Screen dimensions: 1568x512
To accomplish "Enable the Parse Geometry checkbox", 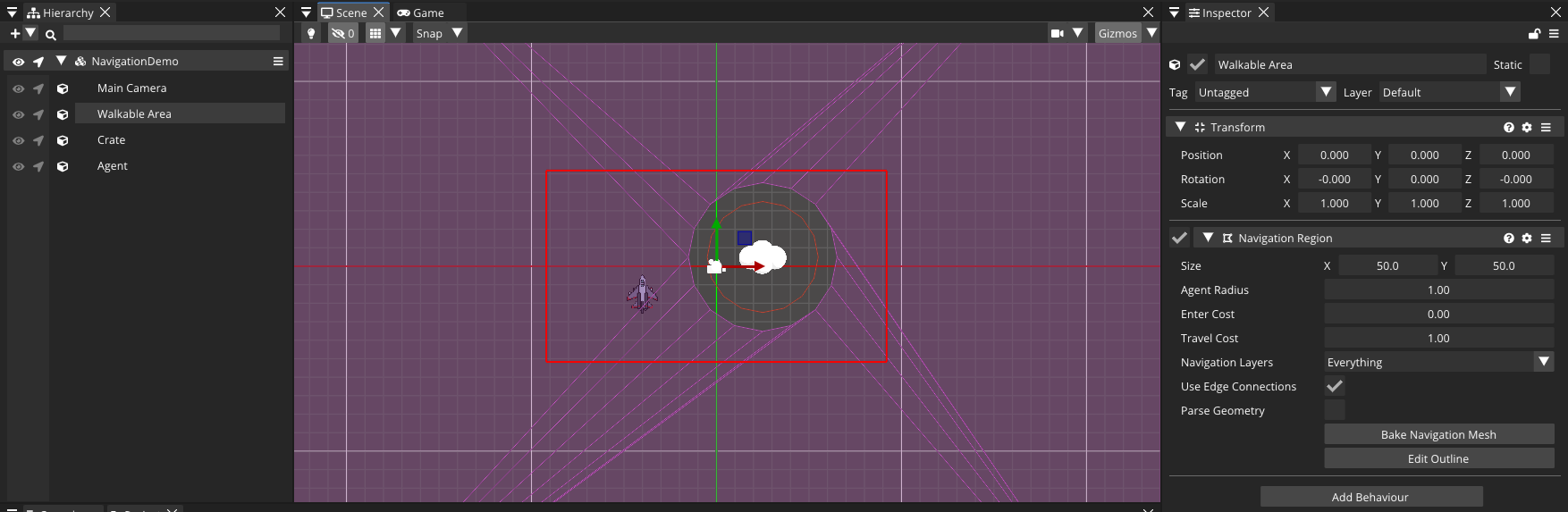I will (1335, 410).
